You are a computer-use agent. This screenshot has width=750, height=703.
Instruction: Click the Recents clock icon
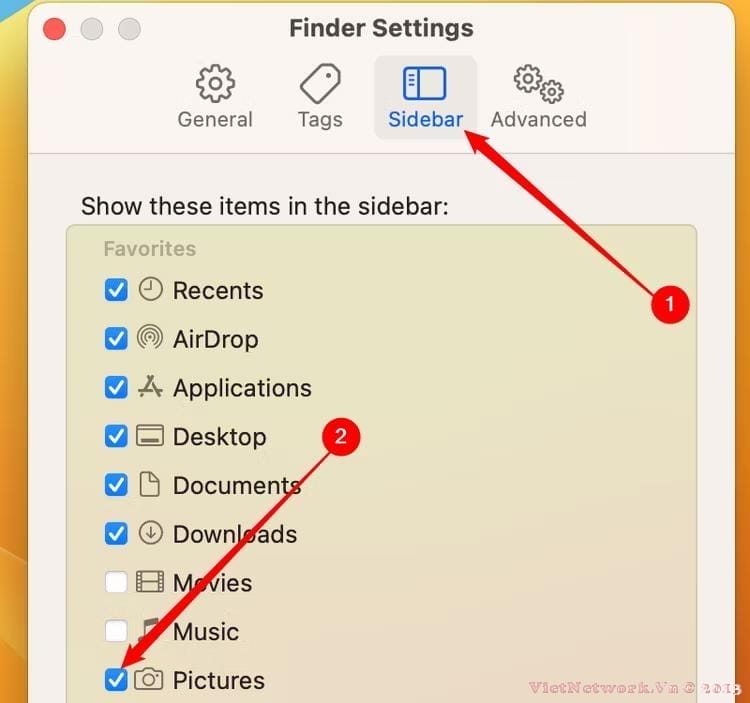click(151, 290)
